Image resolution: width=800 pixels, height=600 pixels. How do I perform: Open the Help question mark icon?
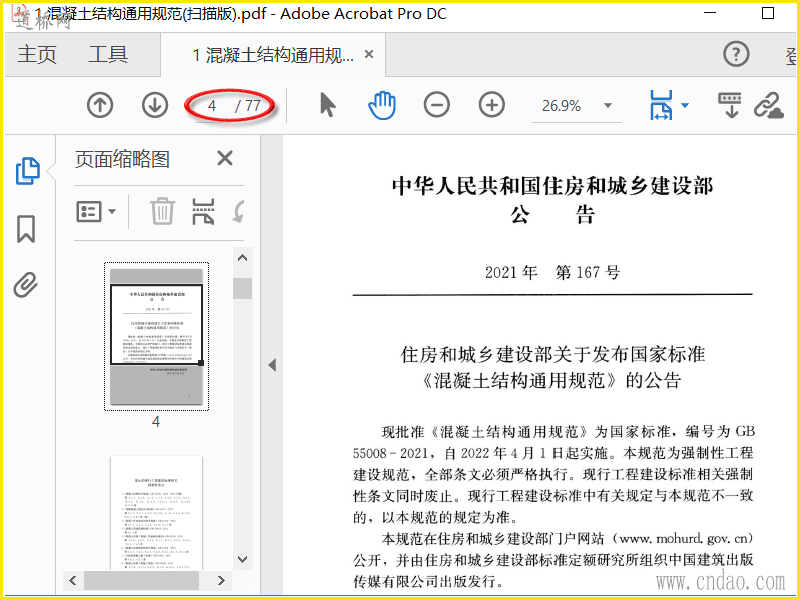tap(736, 54)
